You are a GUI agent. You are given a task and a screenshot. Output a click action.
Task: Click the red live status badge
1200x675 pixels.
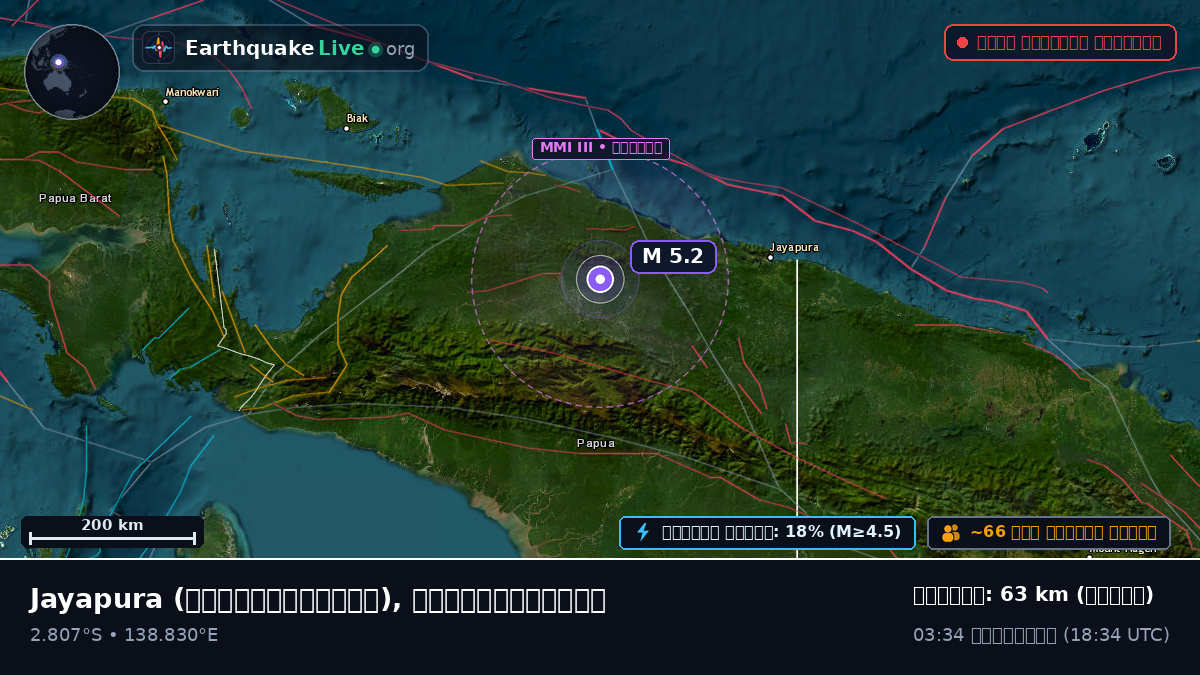click(x=1060, y=42)
